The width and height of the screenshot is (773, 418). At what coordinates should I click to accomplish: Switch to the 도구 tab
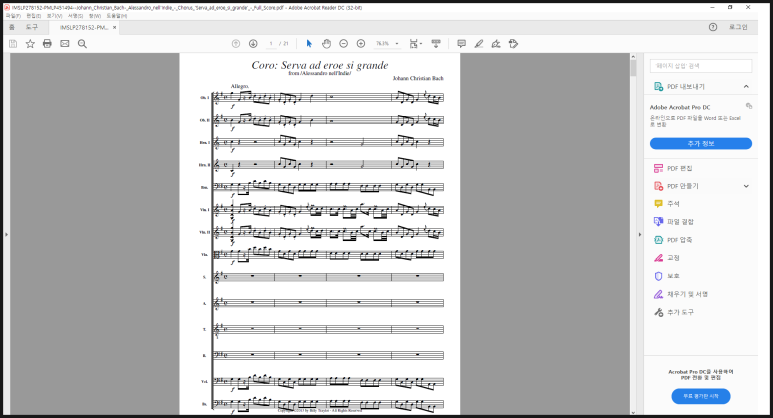click(x=32, y=28)
